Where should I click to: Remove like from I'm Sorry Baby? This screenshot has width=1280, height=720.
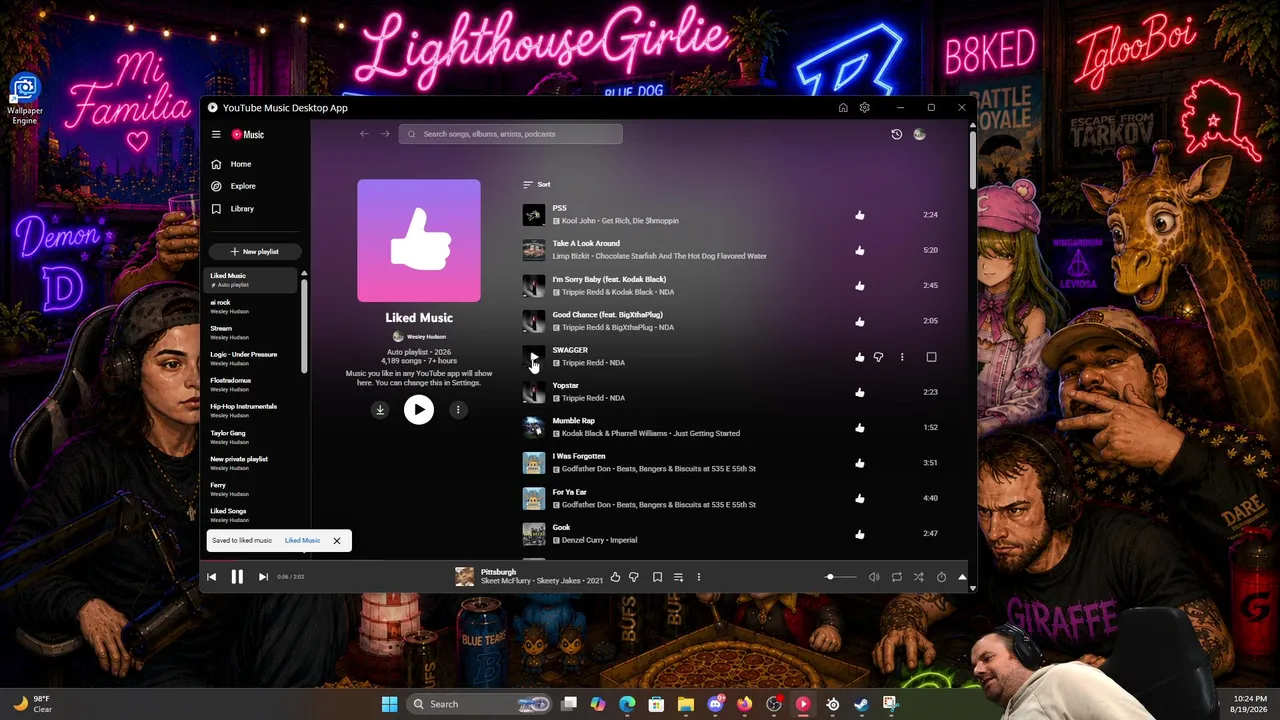point(860,286)
